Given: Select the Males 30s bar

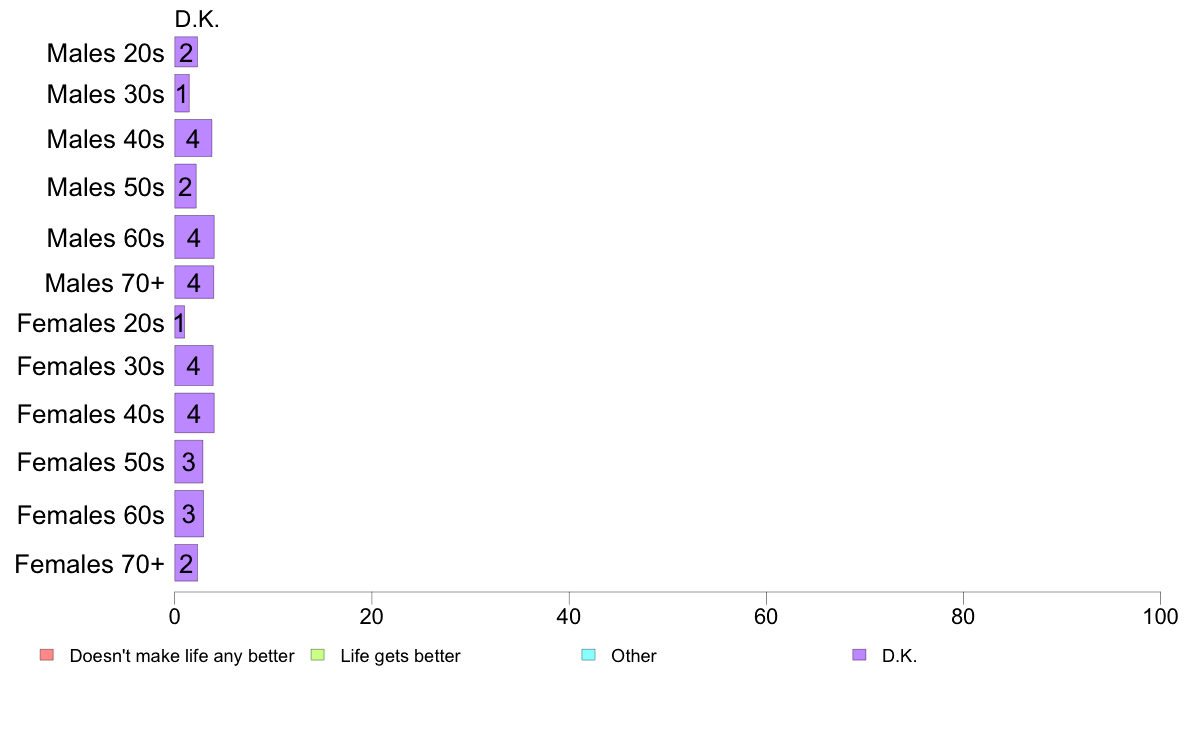Looking at the screenshot, I should pyautogui.click(x=182, y=93).
